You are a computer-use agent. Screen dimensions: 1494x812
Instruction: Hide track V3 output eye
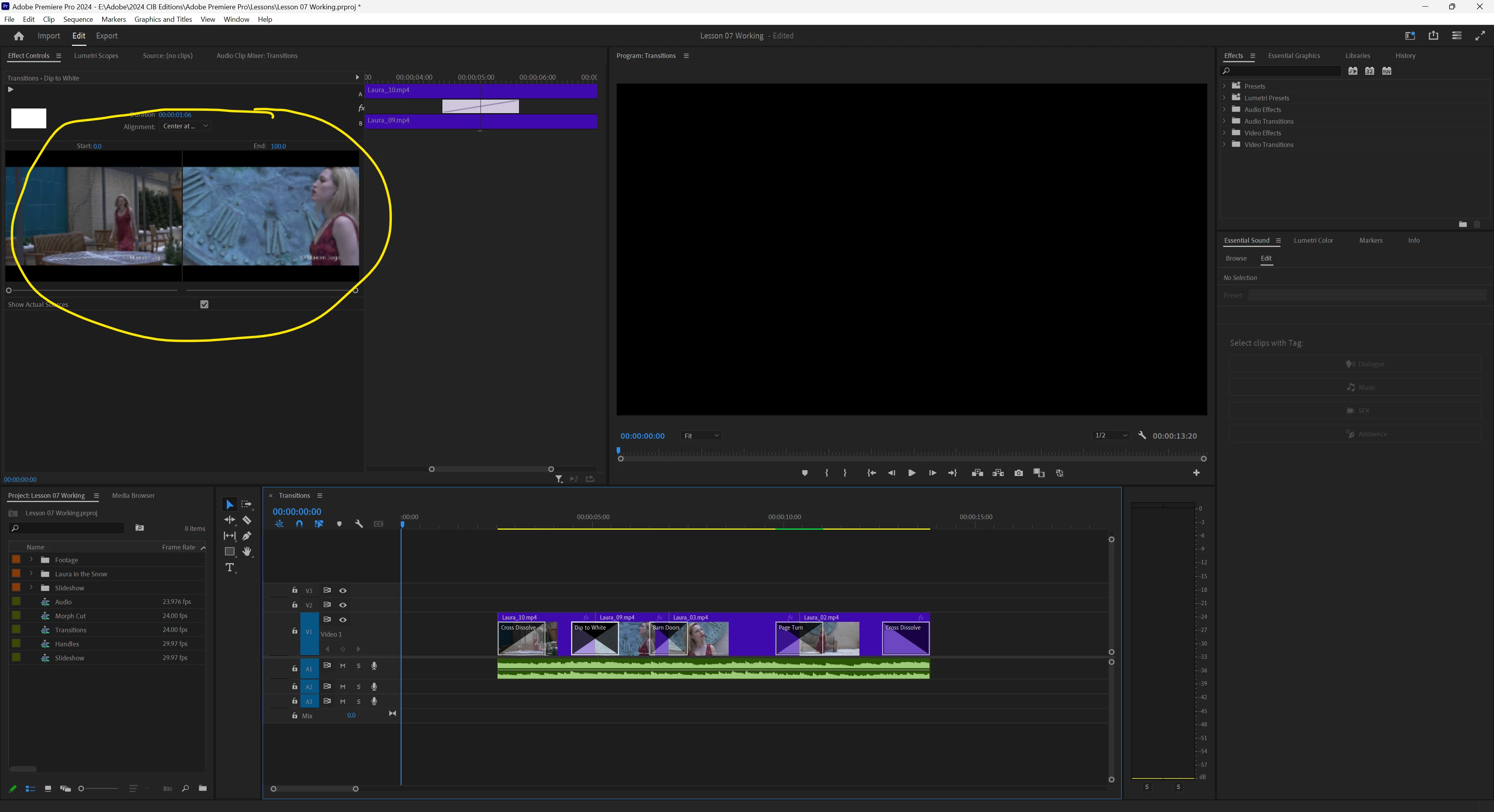click(343, 591)
